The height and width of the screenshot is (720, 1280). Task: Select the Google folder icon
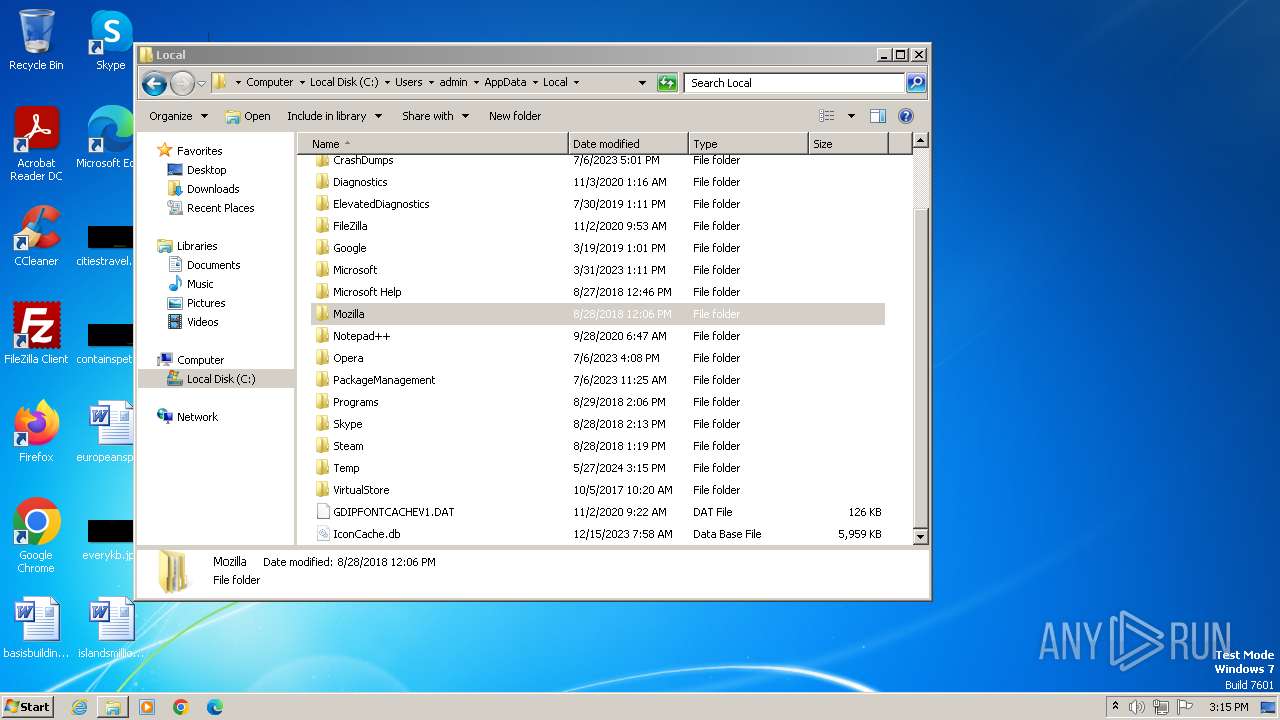[x=322, y=248]
